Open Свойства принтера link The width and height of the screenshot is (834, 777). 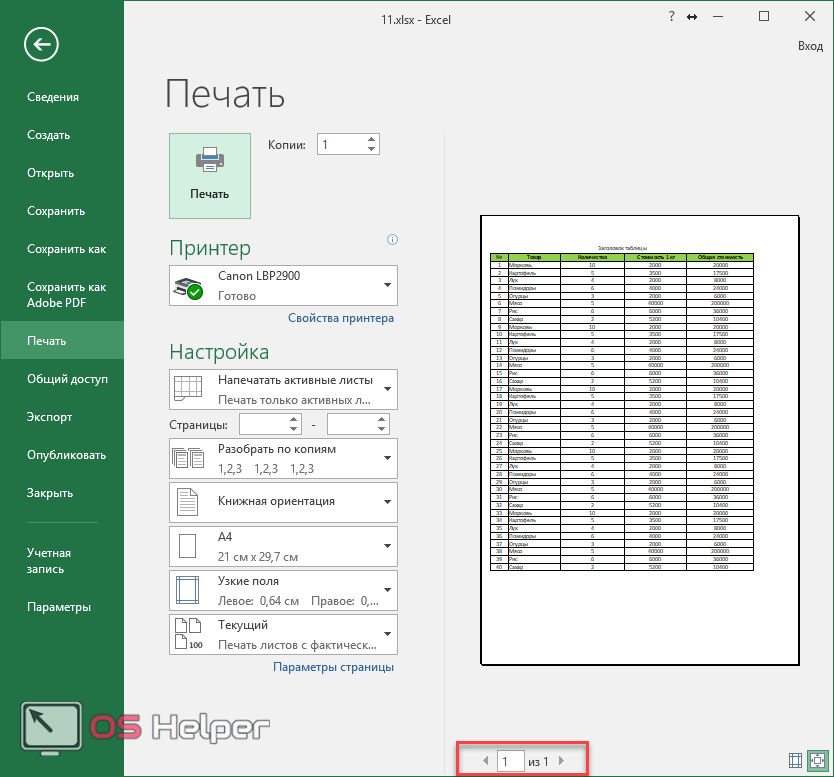[x=341, y=318]
